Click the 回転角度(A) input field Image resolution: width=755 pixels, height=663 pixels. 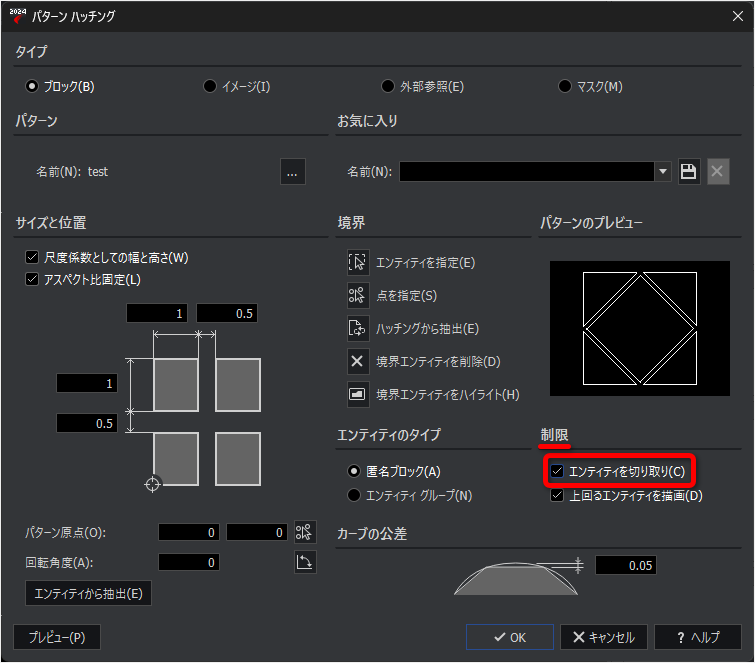click(x=189, y=562)
